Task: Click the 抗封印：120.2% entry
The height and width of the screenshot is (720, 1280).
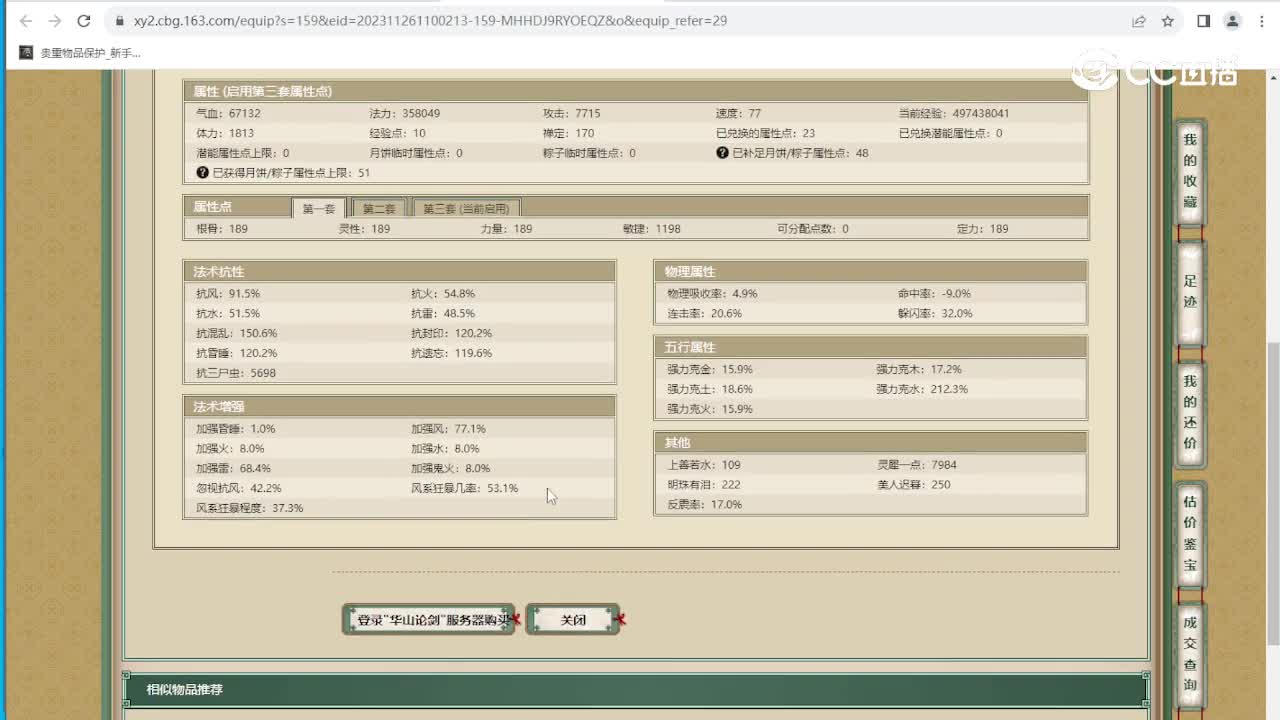Action: pos(452,333)
